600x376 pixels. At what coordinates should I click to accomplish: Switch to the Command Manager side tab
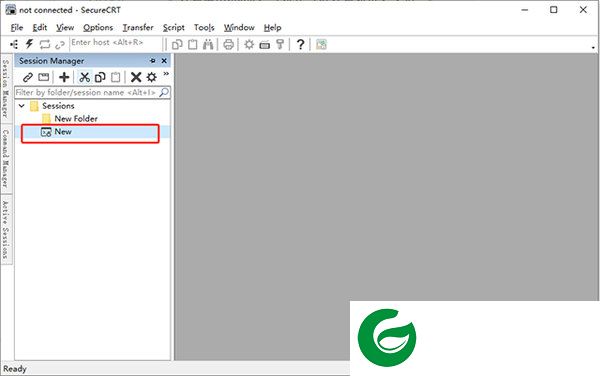point(5,158)
